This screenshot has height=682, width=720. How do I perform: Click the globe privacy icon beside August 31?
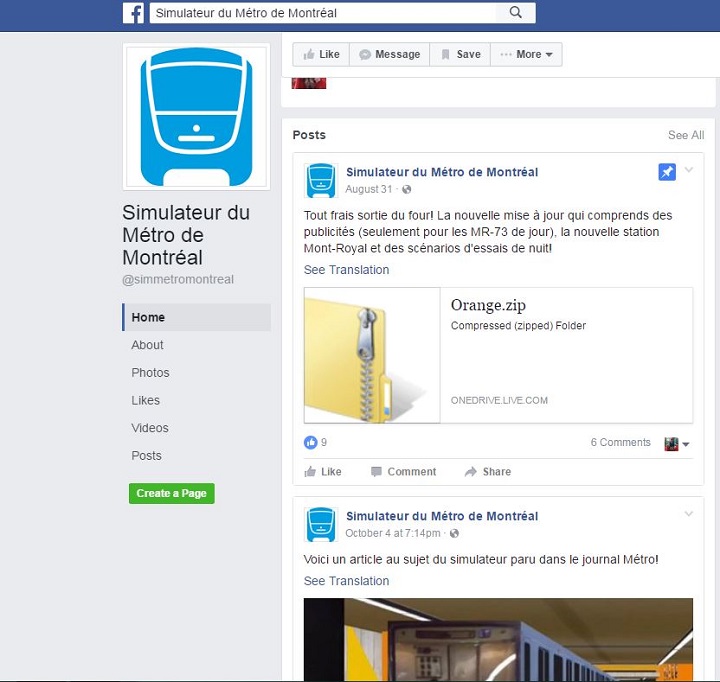click(406, 189)
